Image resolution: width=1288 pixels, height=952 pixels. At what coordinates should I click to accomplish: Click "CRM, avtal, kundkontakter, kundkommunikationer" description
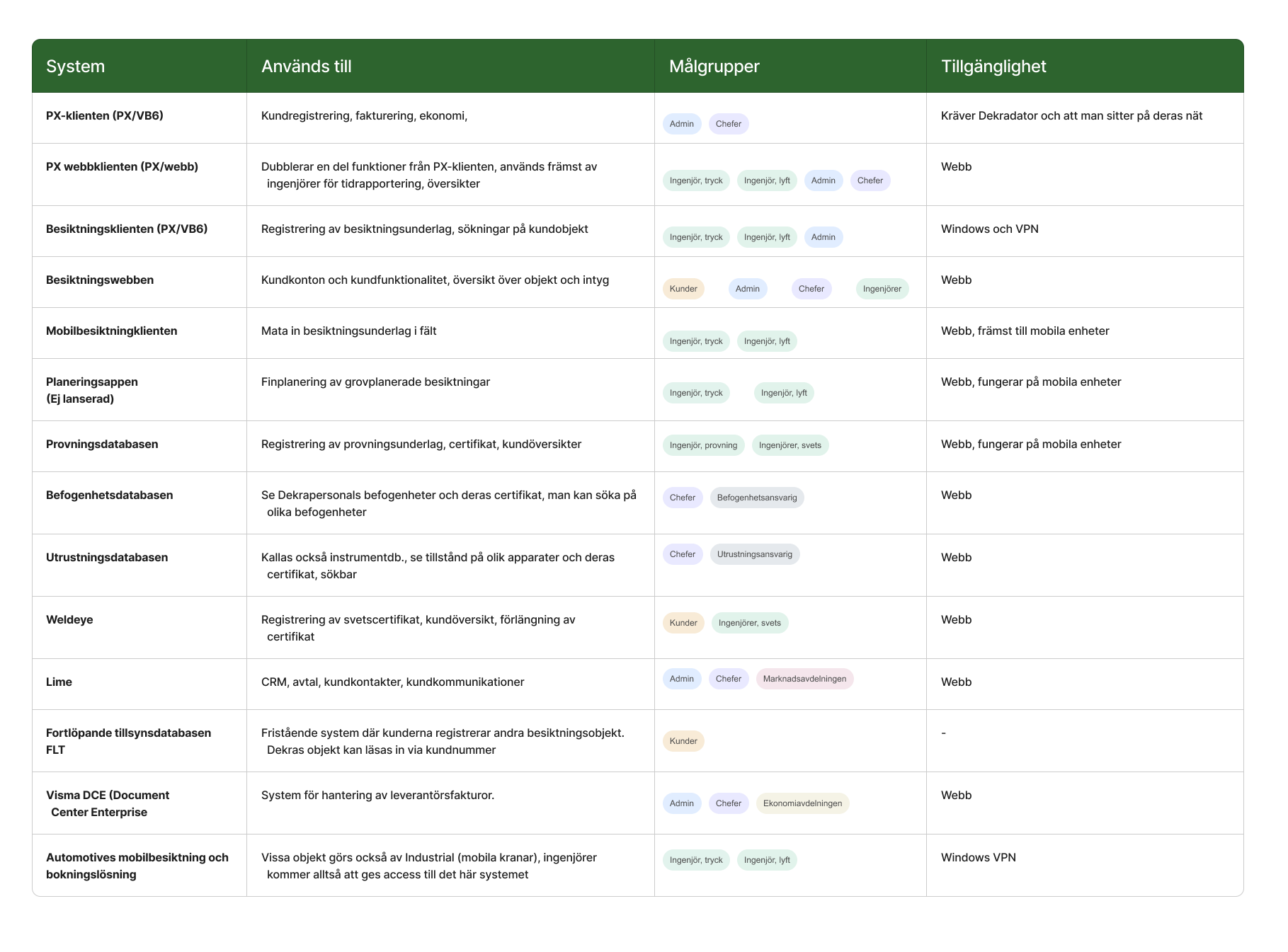click(393, 682)
